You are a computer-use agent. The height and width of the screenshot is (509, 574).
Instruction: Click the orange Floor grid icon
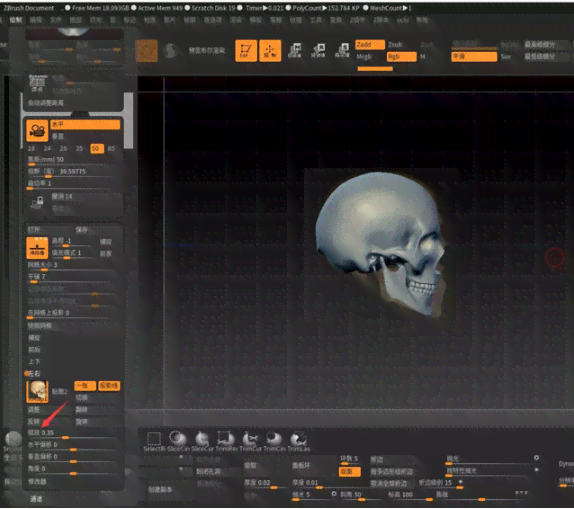(37, 248)
